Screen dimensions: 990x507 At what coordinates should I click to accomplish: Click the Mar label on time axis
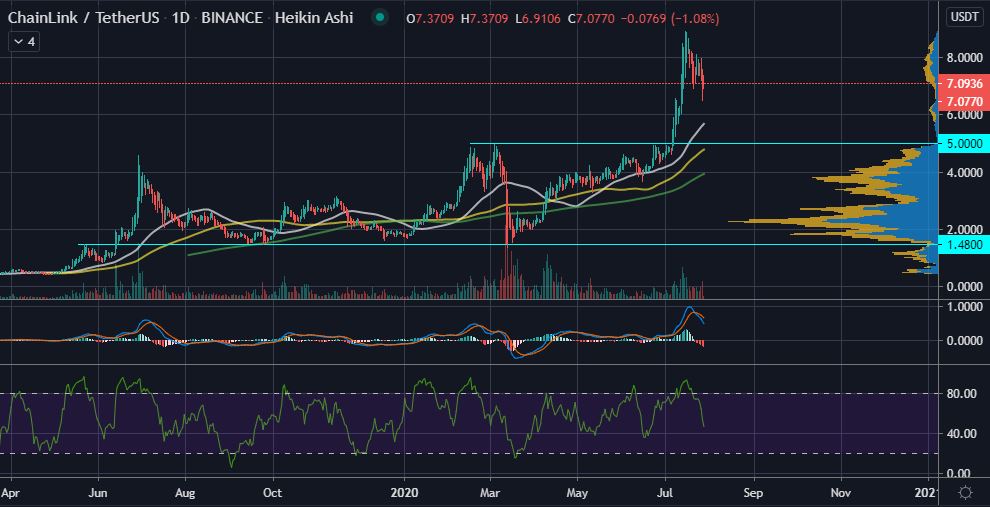pos(493,492)
